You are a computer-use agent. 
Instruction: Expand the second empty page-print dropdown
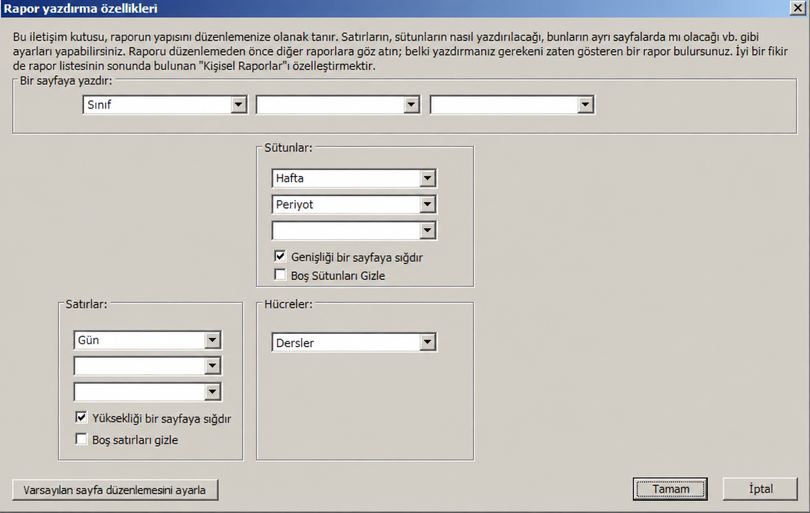click(411, 105)
